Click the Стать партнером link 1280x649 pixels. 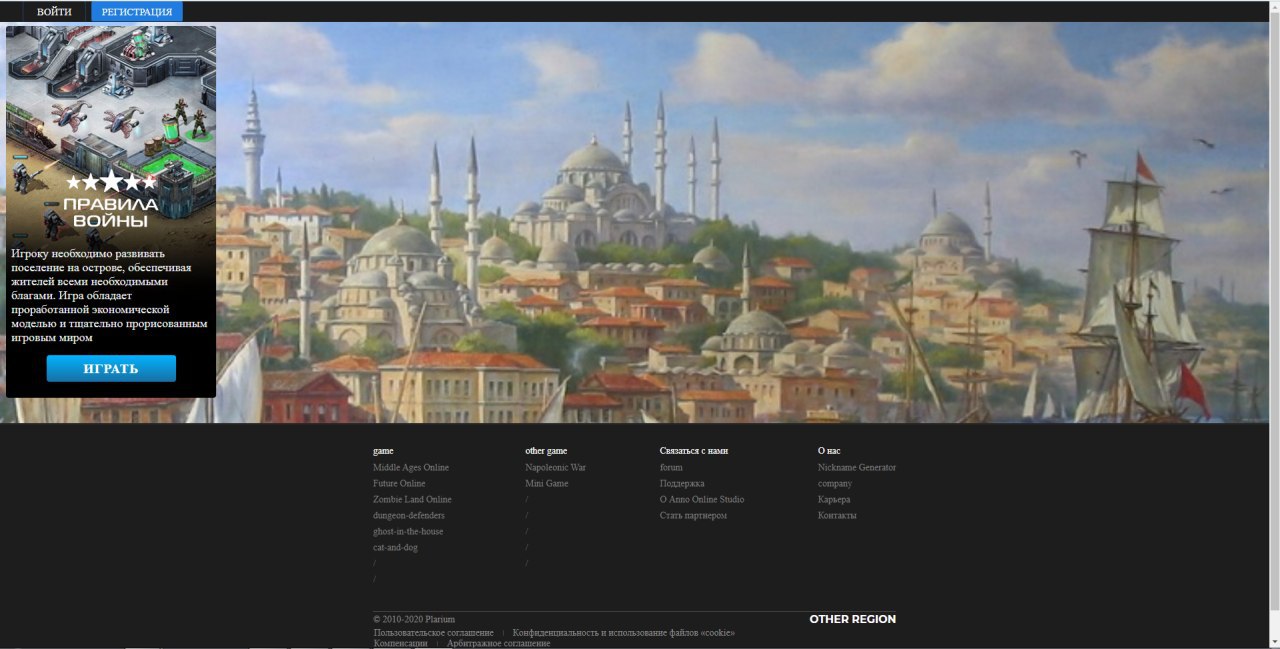point(693,515)
